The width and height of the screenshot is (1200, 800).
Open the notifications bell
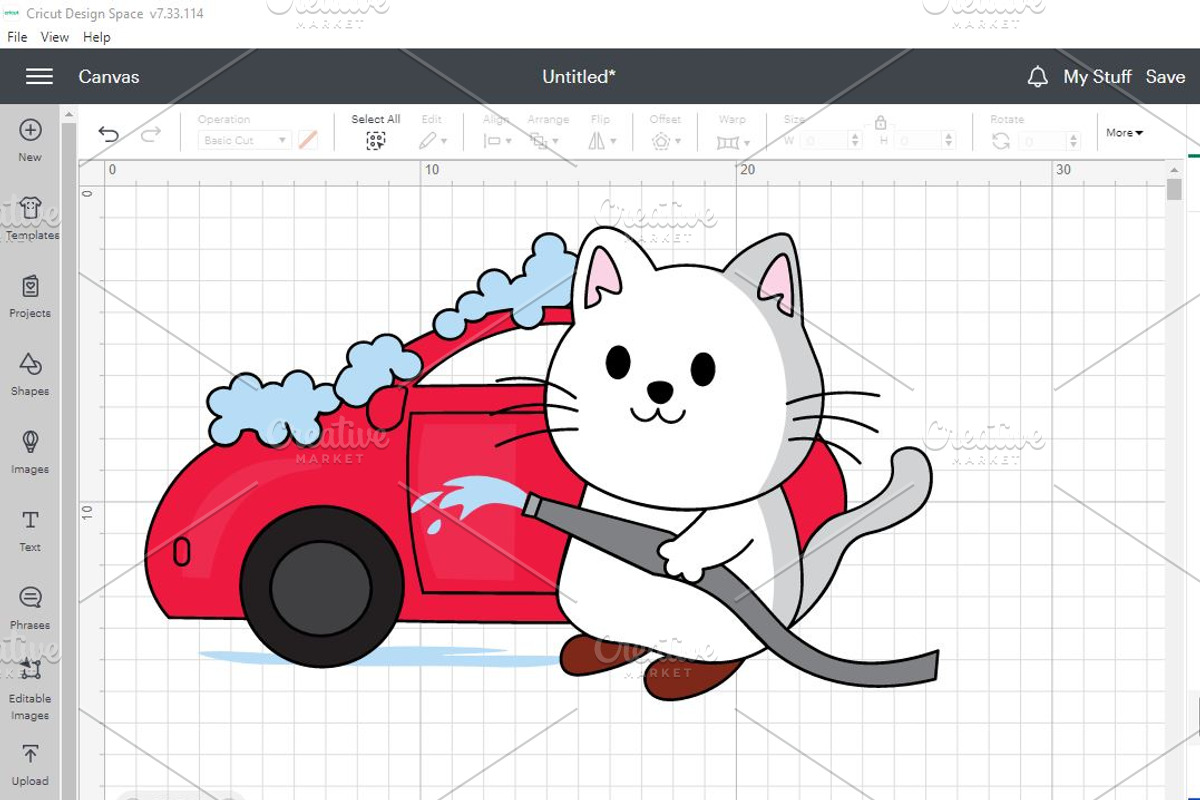(1038, 77)
